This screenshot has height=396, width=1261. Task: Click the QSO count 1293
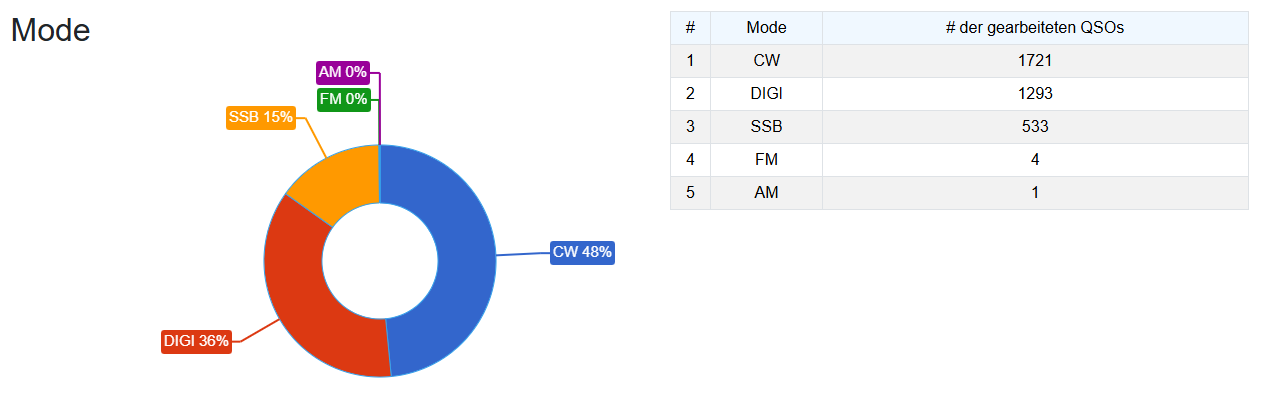[x=1035, y=94]
